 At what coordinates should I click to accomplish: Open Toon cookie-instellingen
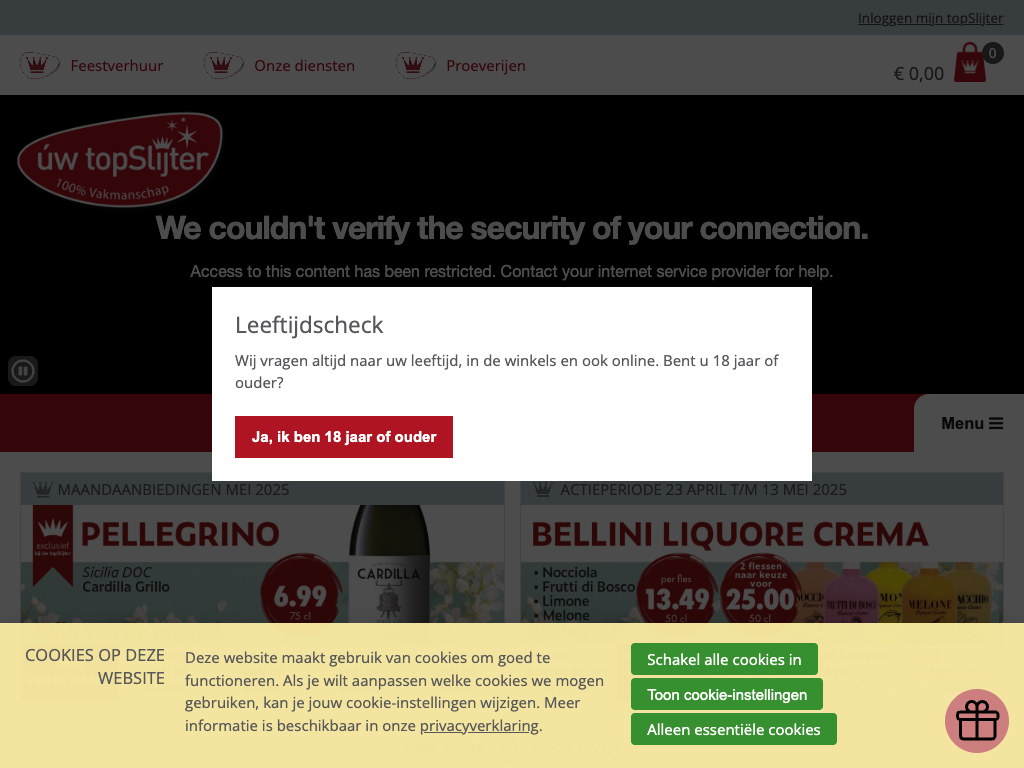point(726,695)
